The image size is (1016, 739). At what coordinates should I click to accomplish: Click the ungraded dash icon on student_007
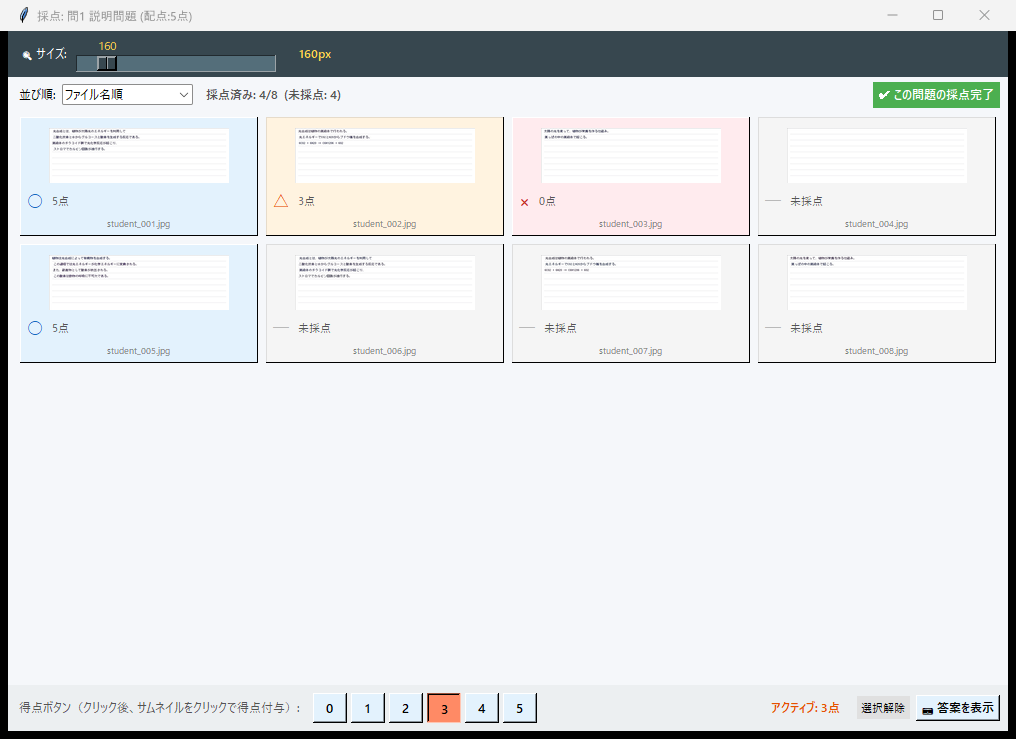point(526,328)
